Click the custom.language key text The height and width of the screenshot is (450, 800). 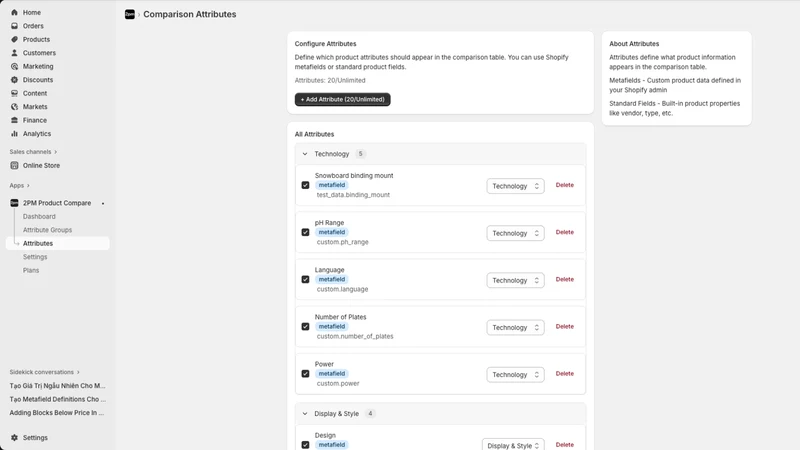[x=342, y=289]
